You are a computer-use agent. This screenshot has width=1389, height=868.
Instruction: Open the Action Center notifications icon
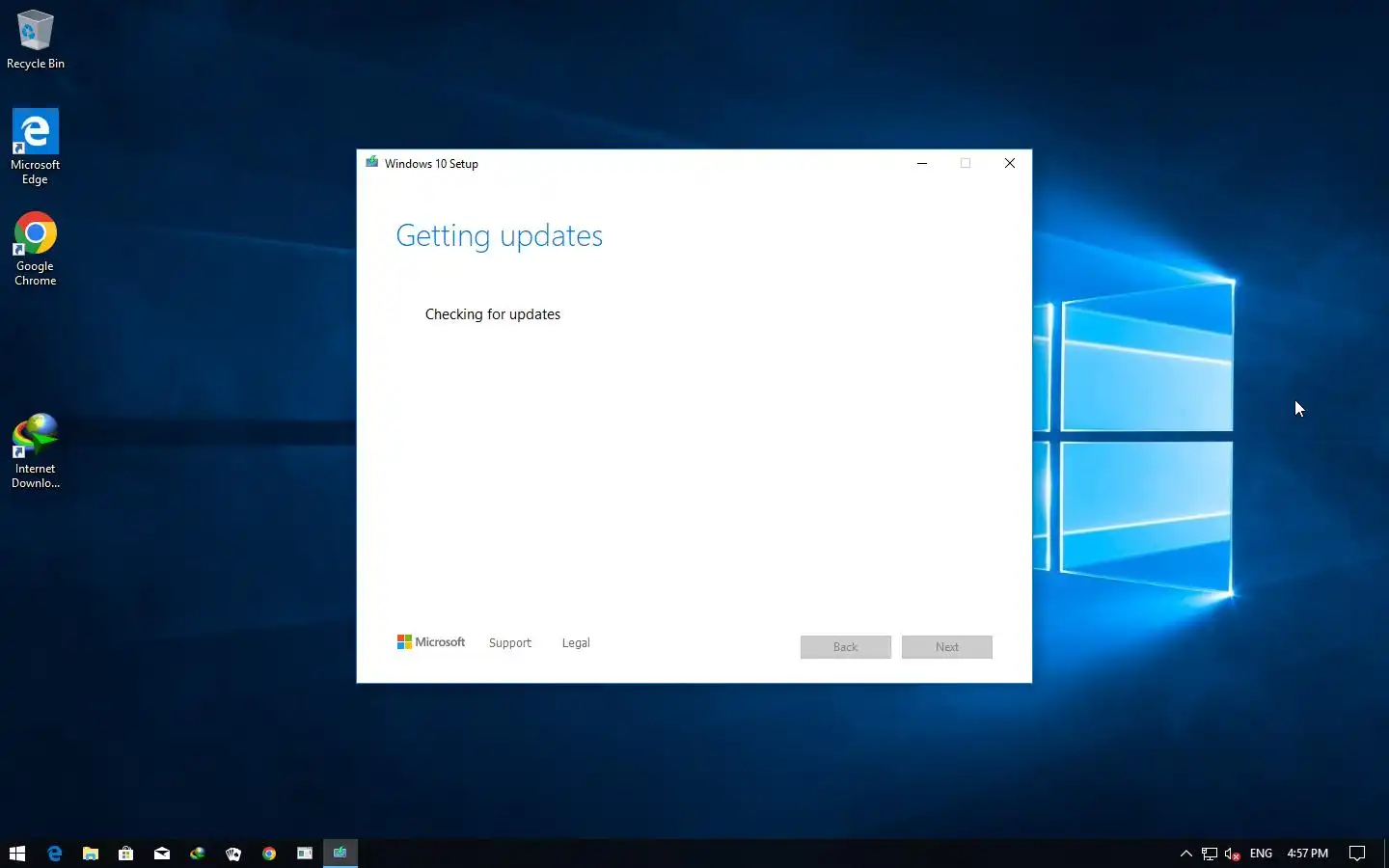pyautogui.click(x=1357, y=854)
